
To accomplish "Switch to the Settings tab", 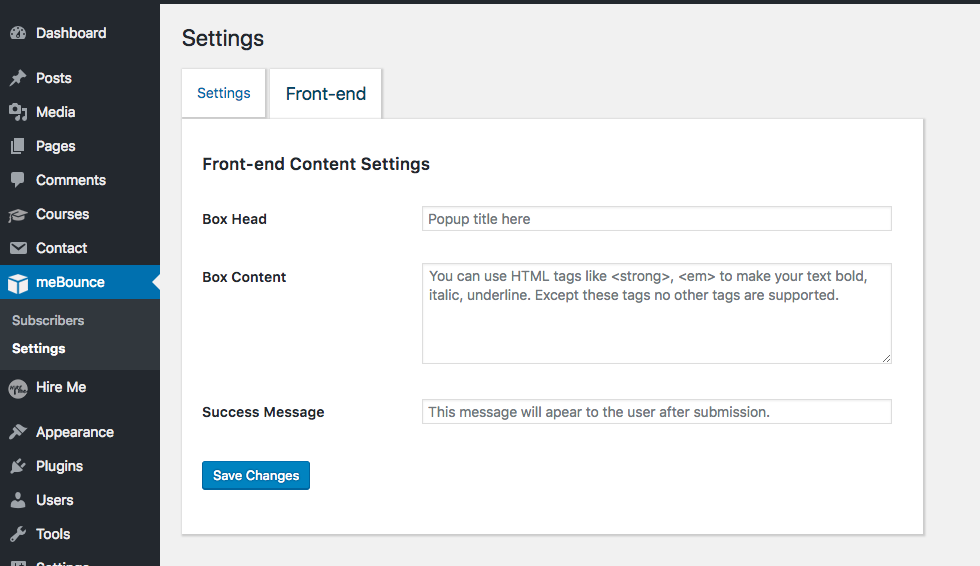I will point(224,93).
